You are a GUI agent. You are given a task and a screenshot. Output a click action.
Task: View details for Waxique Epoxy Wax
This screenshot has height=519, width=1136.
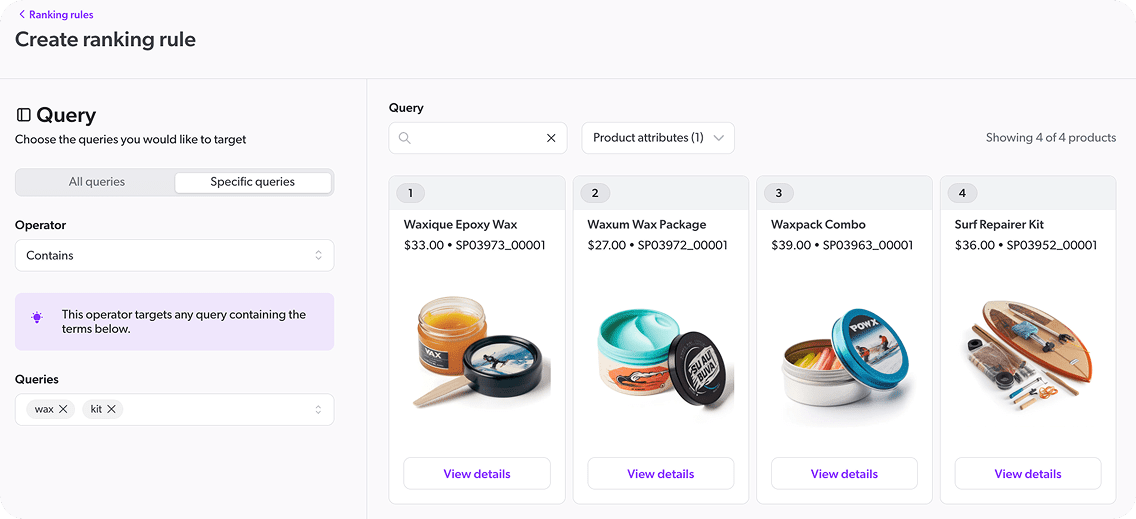[477, 474]
